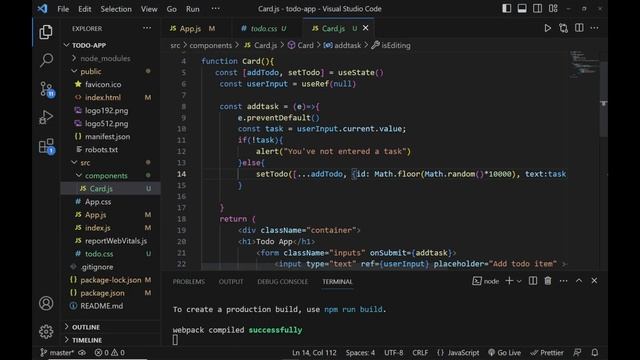Click the UTF-8 encoding indicator

393,353
